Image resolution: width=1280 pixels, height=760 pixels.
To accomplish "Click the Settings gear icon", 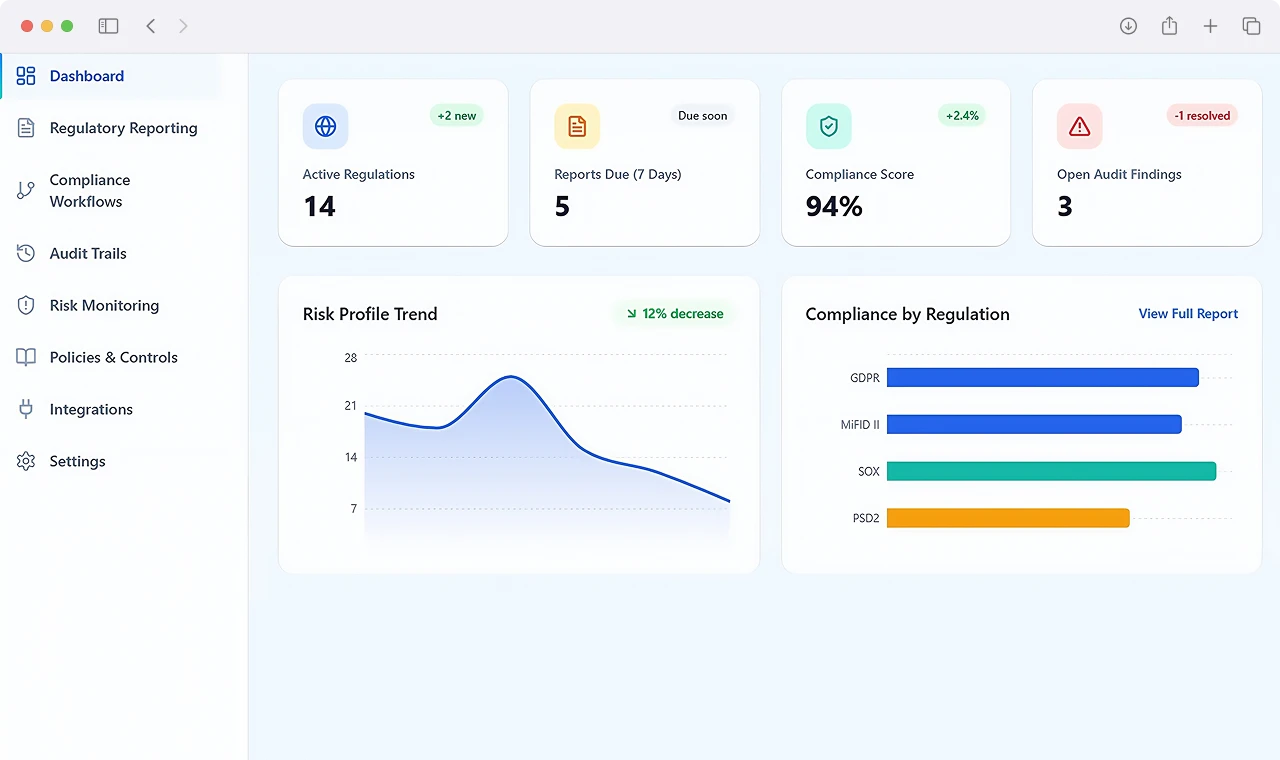I will point(26,461).
